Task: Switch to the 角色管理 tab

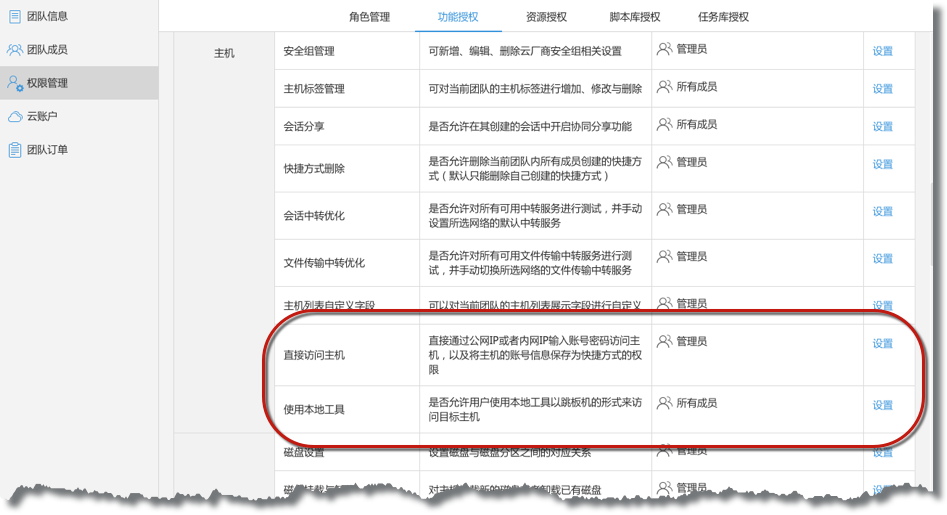Action: click(x=370, y=17)
